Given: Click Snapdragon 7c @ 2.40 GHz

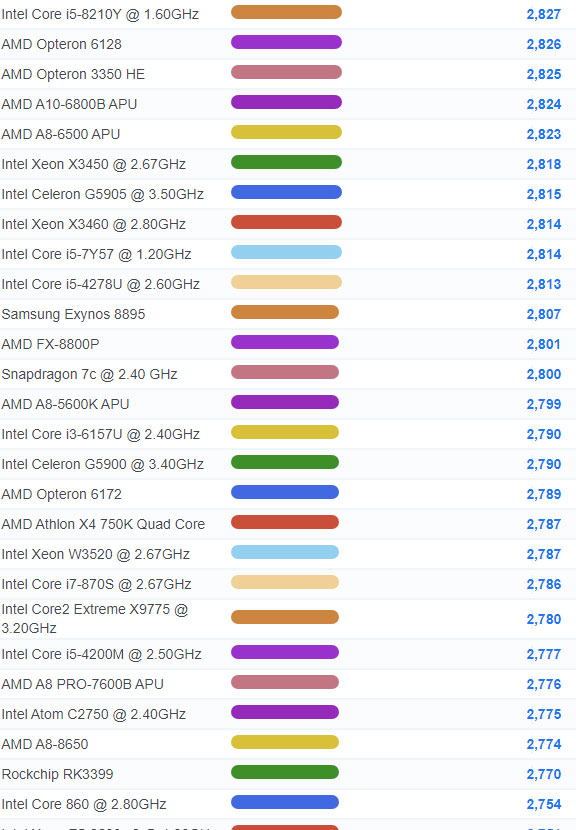Looking at the screenshot, I should (x=89, y=374).
